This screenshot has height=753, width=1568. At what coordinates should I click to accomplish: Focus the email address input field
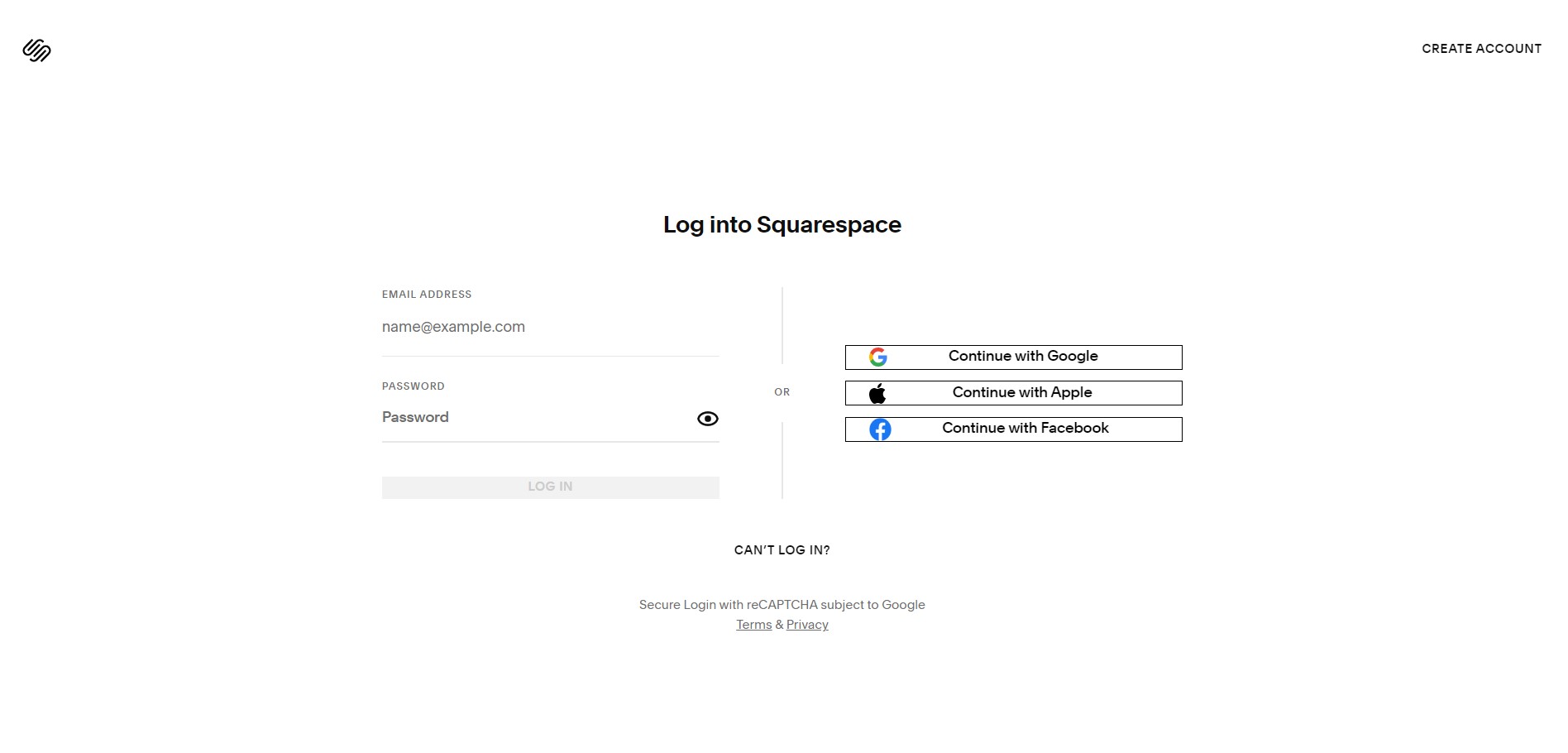click(550, 327)
